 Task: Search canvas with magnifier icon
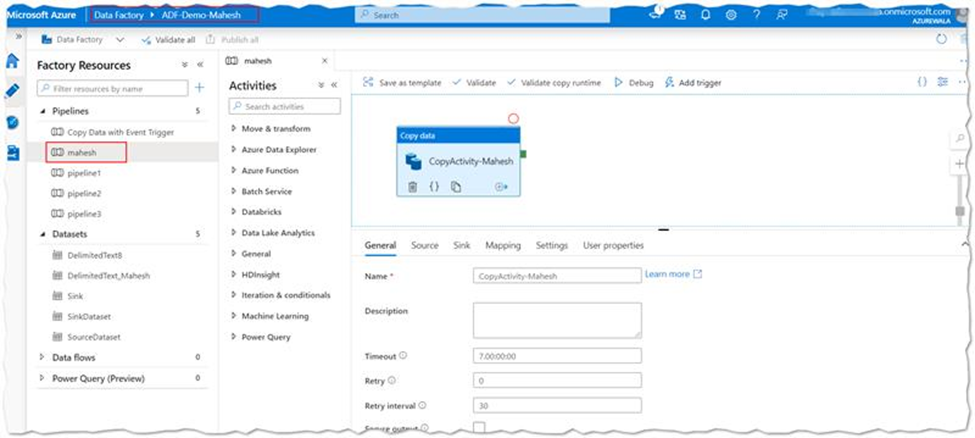pyautogui.click(x=960, y=139)
